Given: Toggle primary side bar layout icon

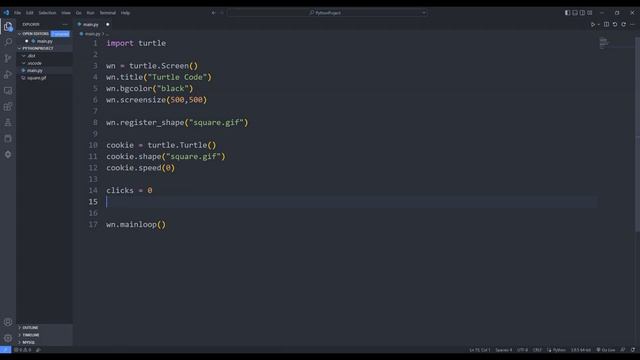Looking at the screenshot, I should (567, 13).
